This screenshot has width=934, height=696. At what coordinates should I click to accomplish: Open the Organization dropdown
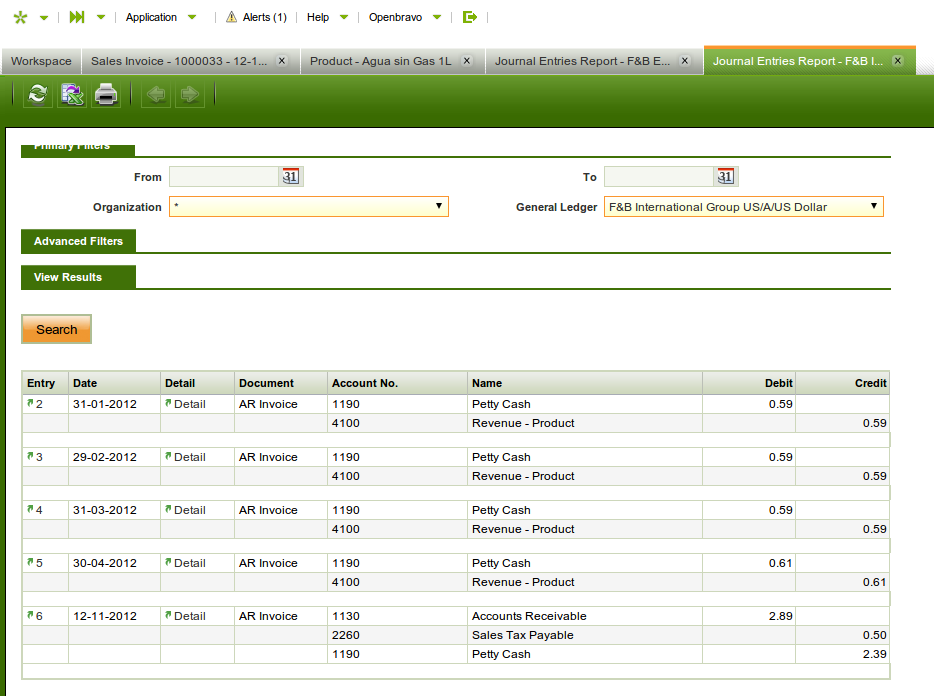pyautogui.click(x=309, y=207)
